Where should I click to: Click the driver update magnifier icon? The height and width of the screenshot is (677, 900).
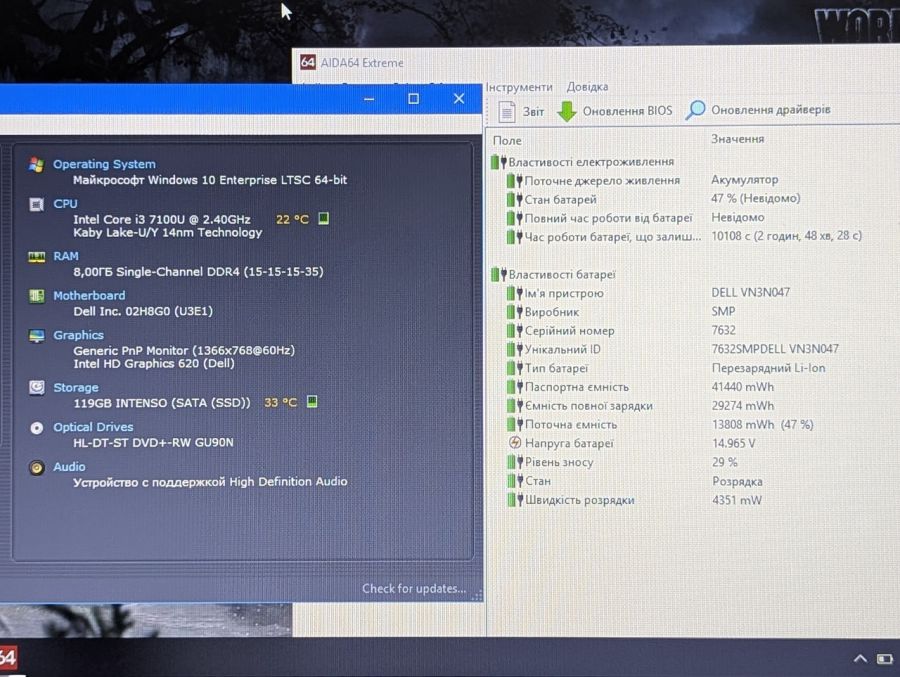[x=695, y=110]
